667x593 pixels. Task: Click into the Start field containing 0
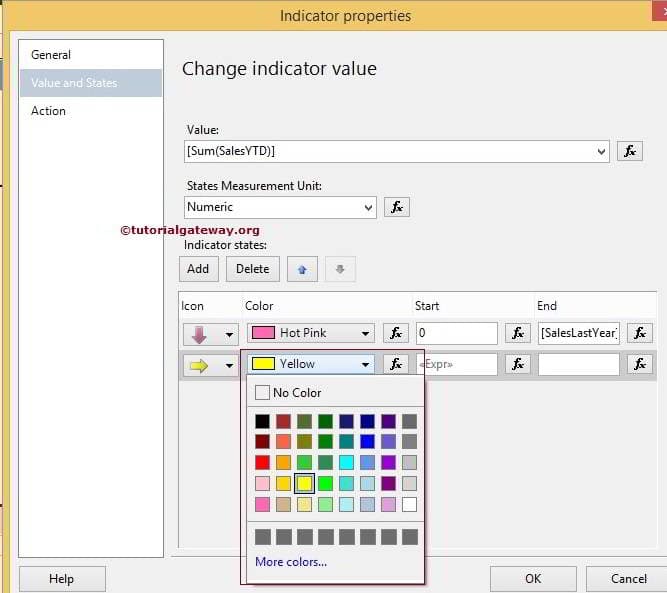(x=456, y=333)
